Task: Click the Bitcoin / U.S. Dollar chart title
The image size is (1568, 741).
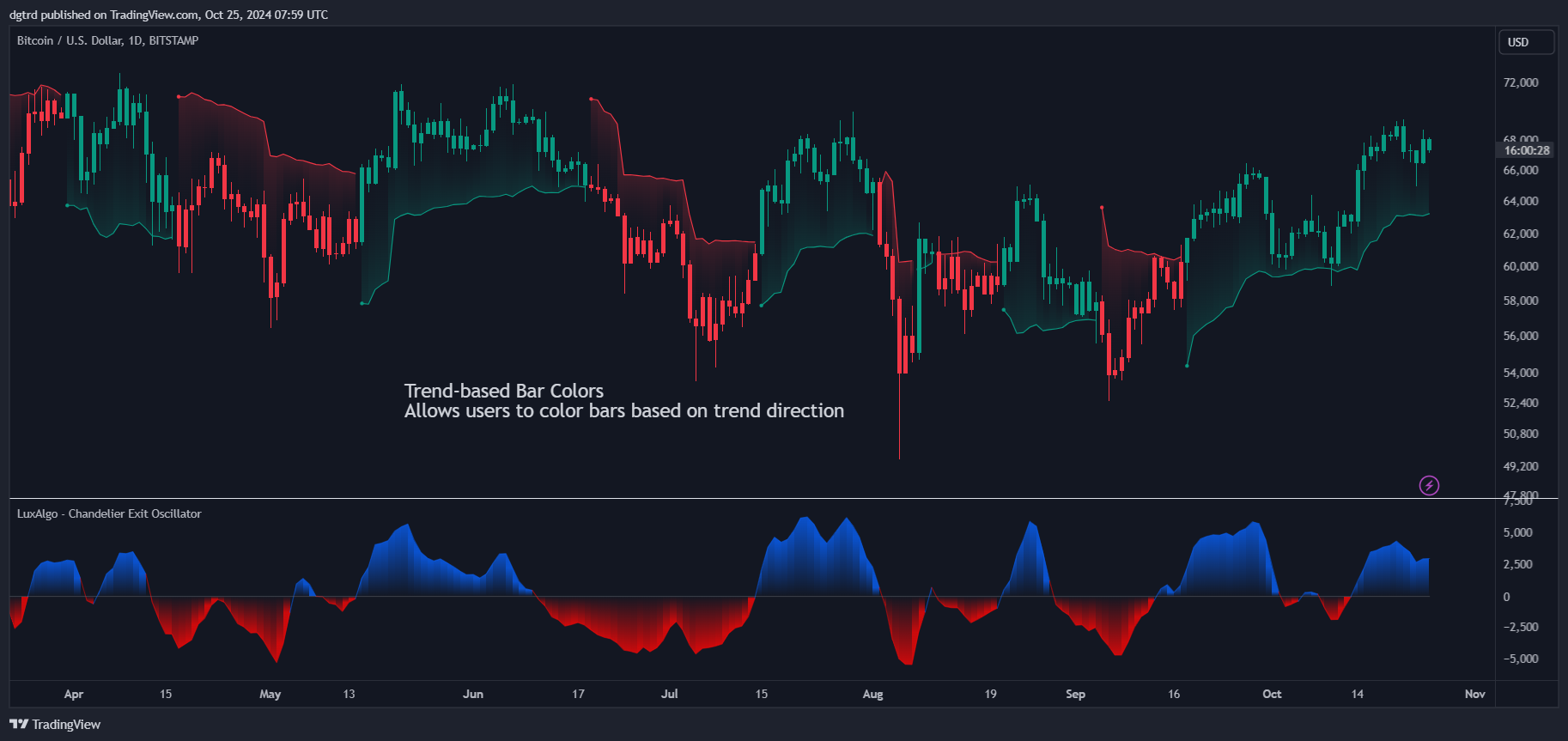Action: [x=107, y=40]
